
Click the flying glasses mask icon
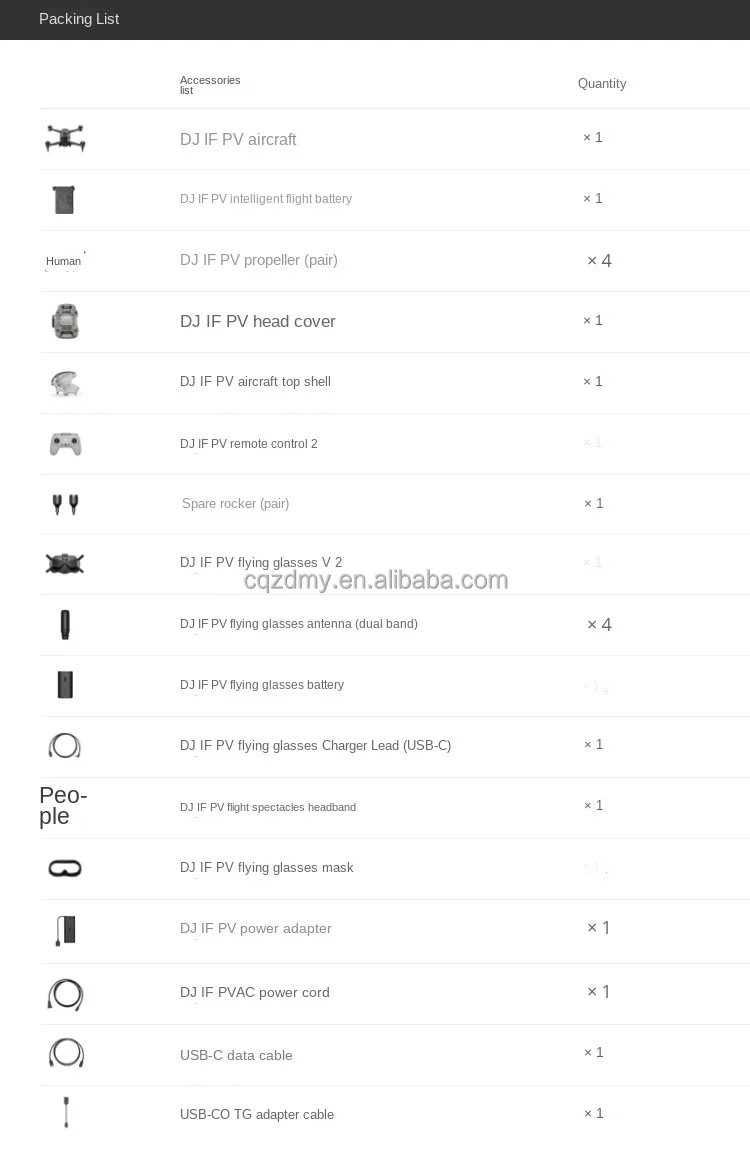(x=65, y=868)
